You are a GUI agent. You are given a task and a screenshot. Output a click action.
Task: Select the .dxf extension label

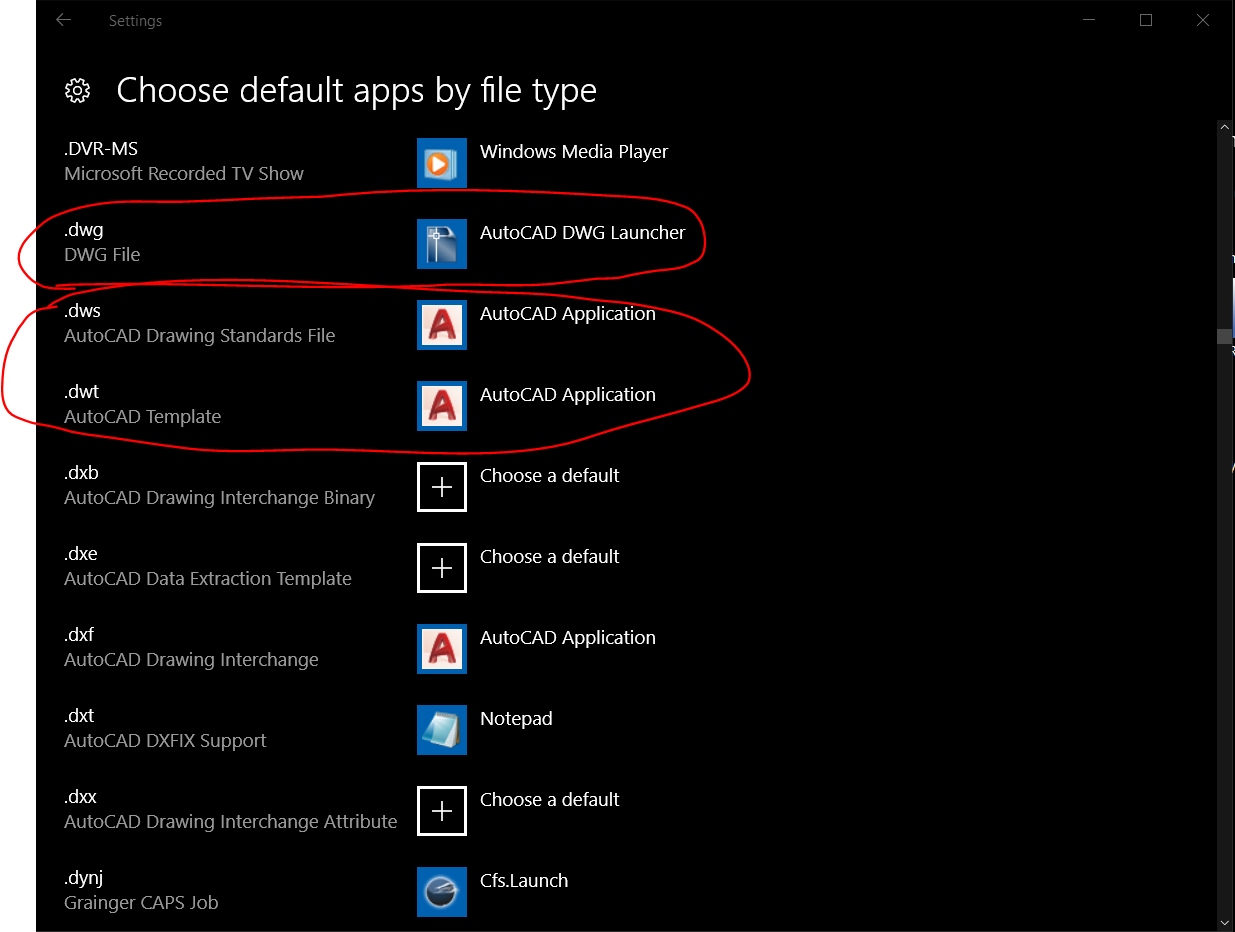point(79,635)
